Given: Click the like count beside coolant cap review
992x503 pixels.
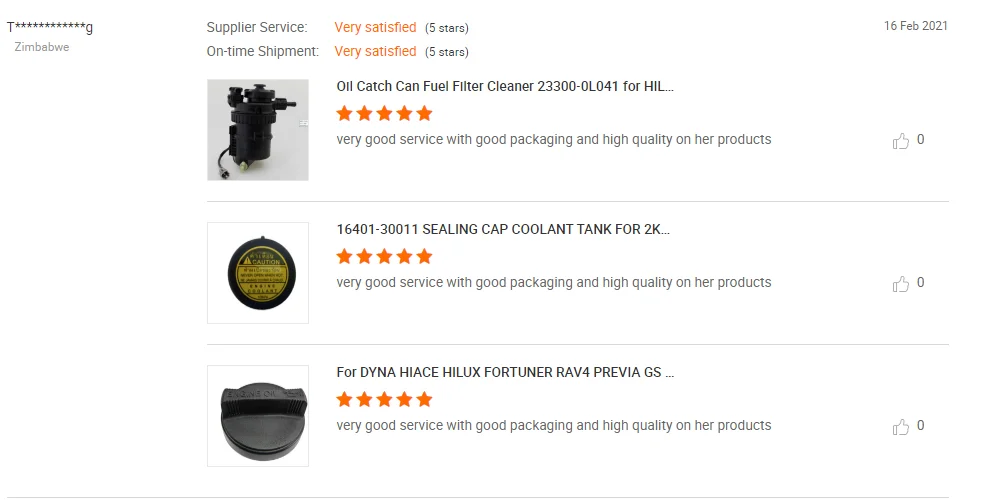Looking at the screenshot, I should tap(921, 282).
